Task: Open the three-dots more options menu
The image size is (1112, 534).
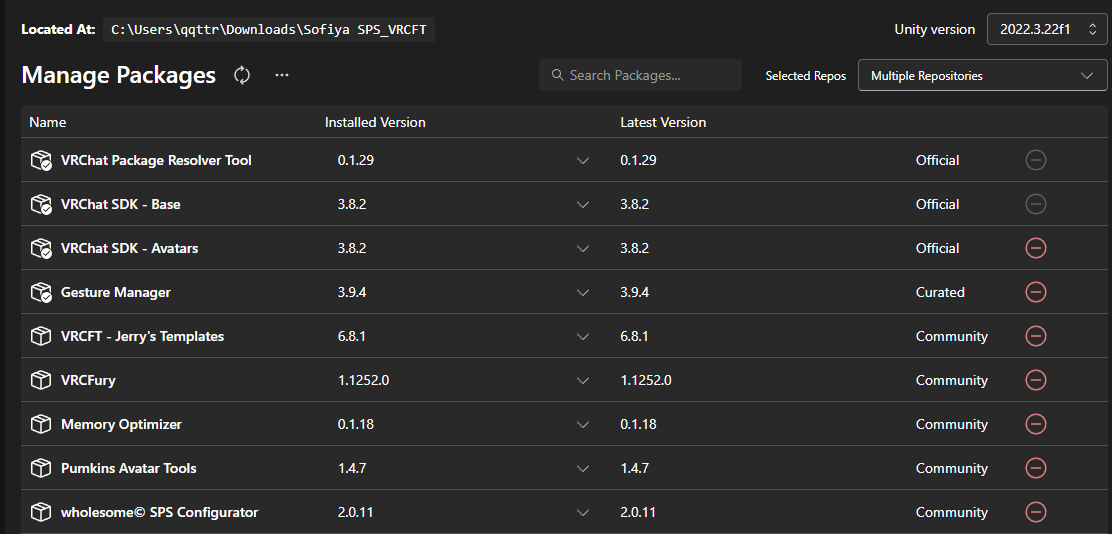Action: [282, 75]
